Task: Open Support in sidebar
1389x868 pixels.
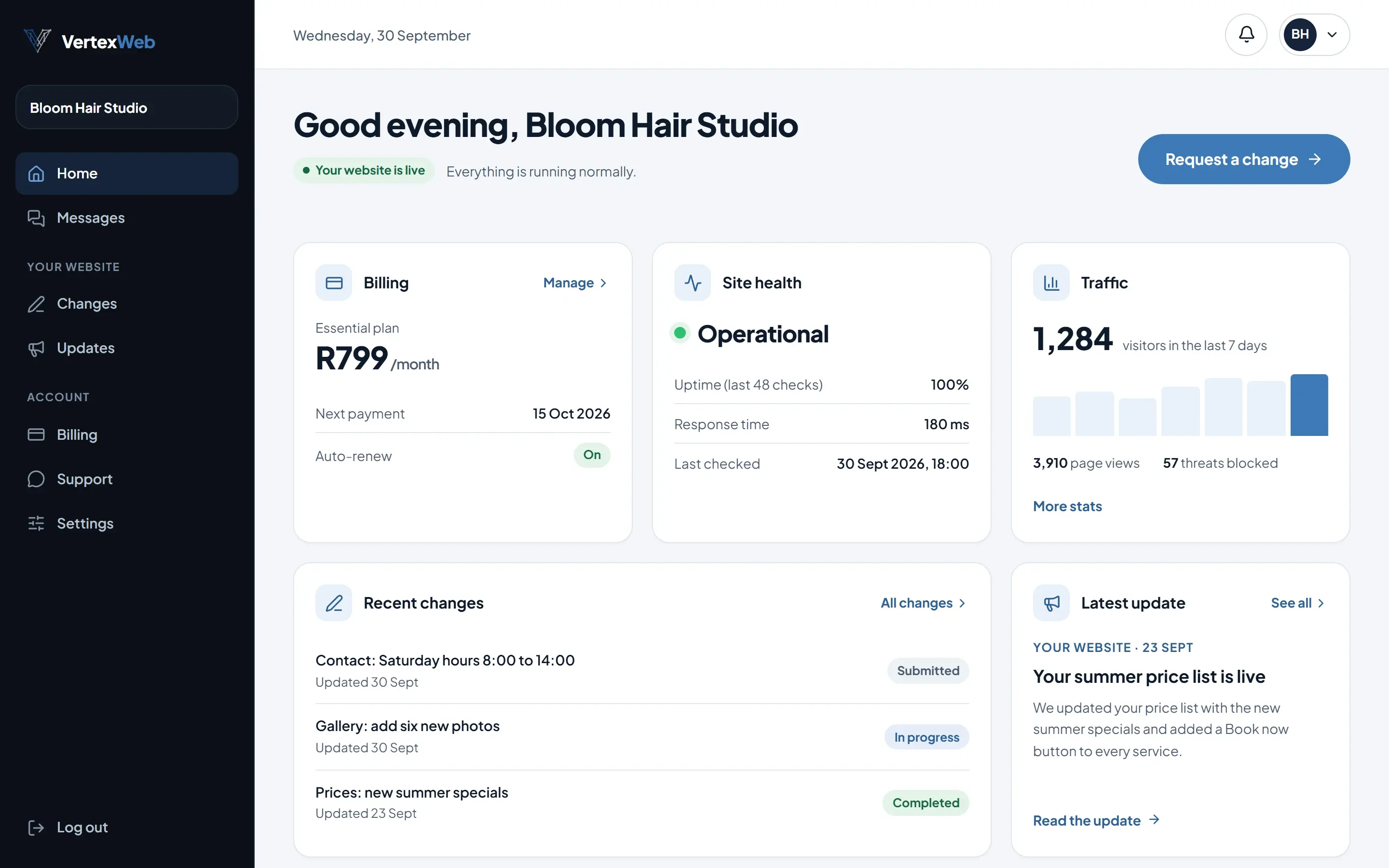Action: [127, 479]
